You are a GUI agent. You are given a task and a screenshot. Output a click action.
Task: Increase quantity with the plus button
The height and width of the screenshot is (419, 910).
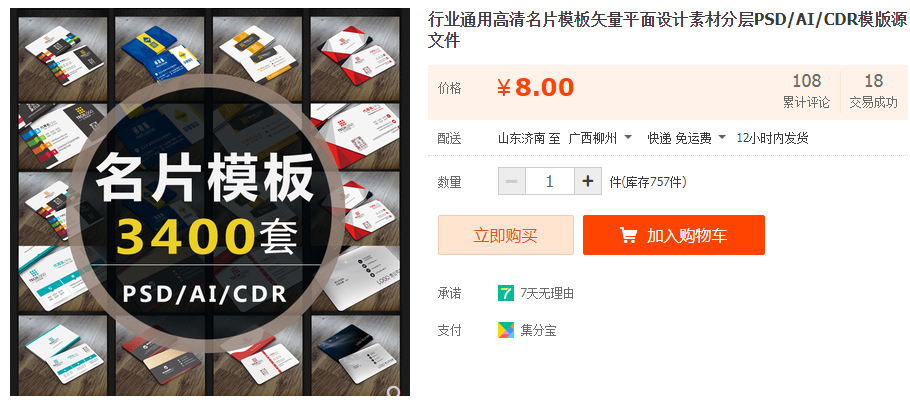pyautogui.click(x=588, y=182)
